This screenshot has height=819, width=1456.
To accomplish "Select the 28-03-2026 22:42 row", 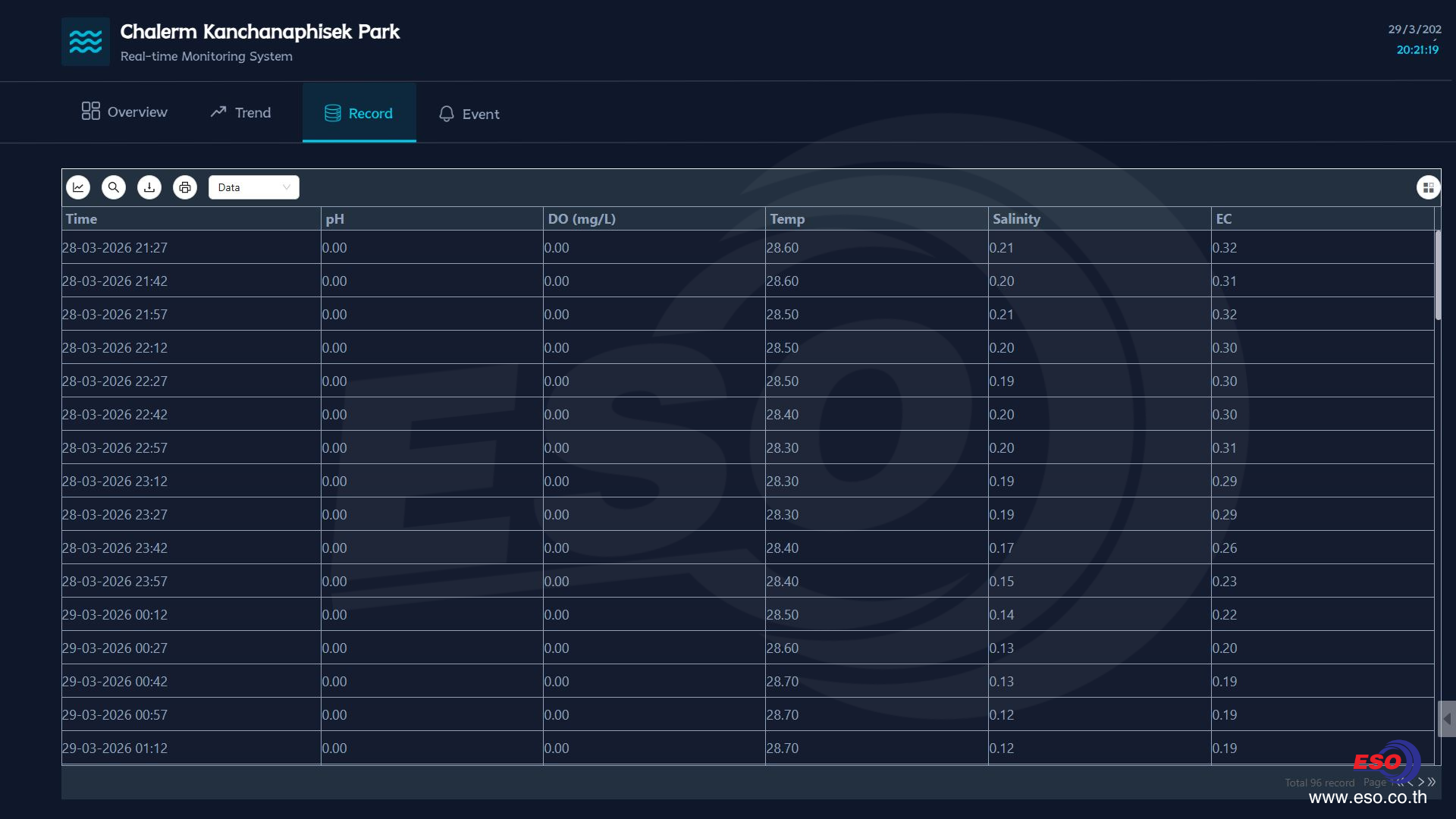I will pyautogui.click(x=115, y=415).
